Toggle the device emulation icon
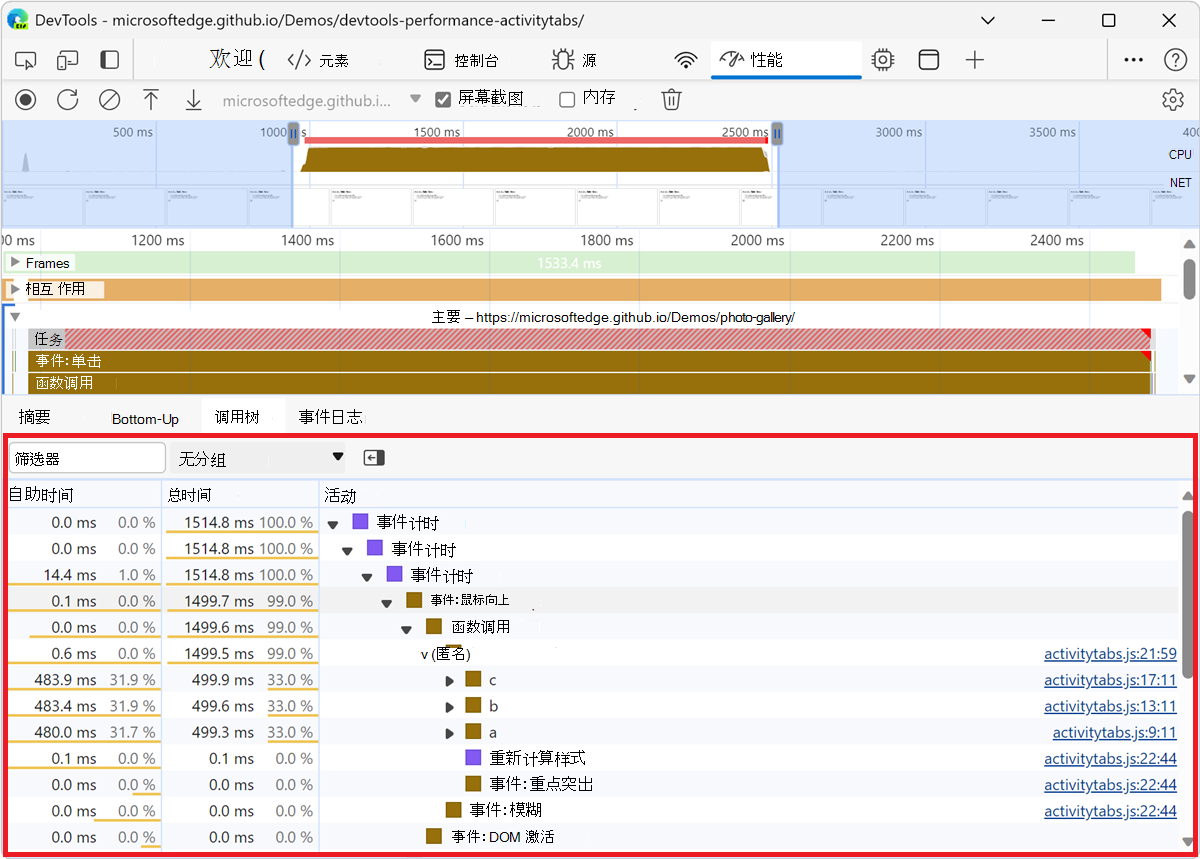 tap(66, 59)
